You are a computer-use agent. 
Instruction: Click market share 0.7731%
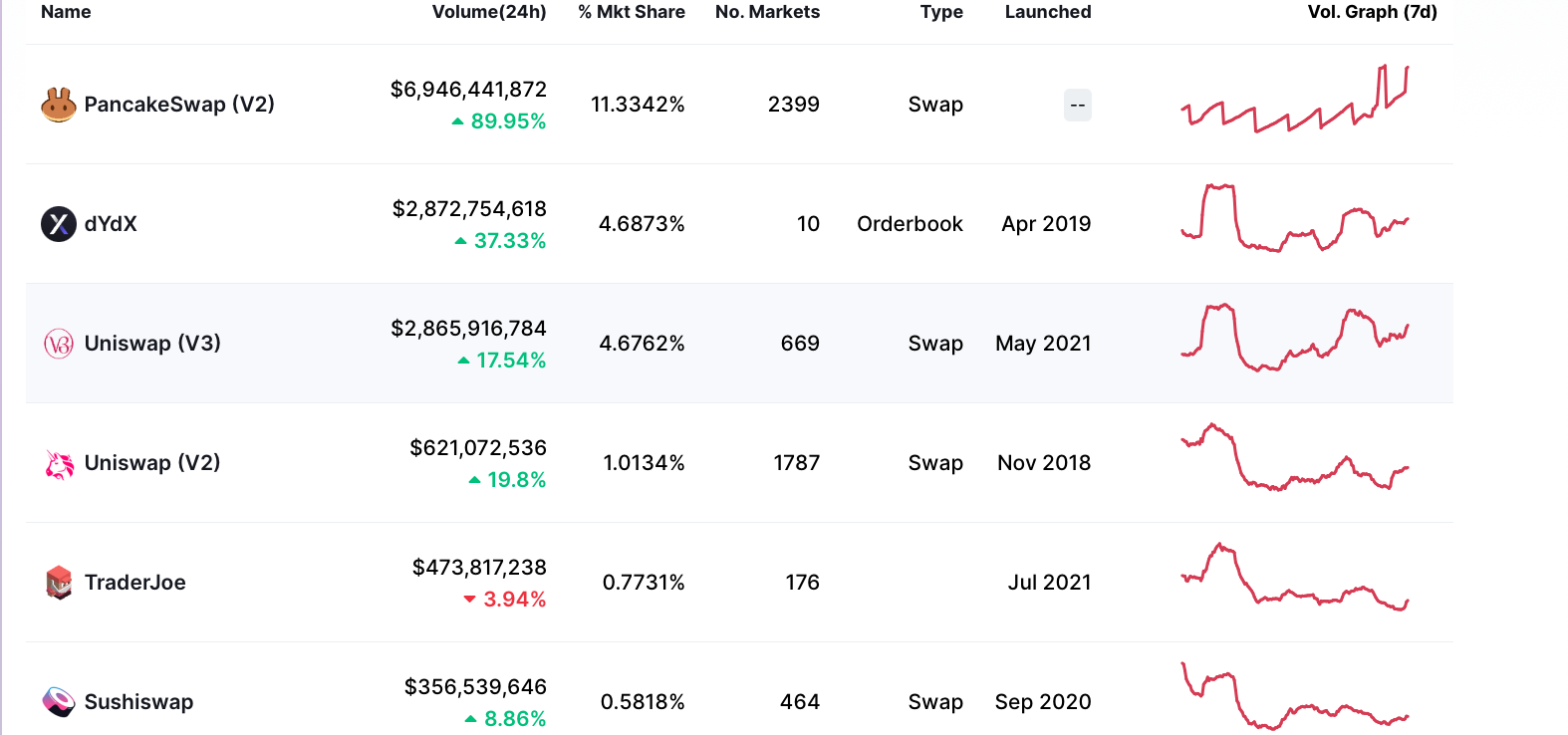point(644,583)
